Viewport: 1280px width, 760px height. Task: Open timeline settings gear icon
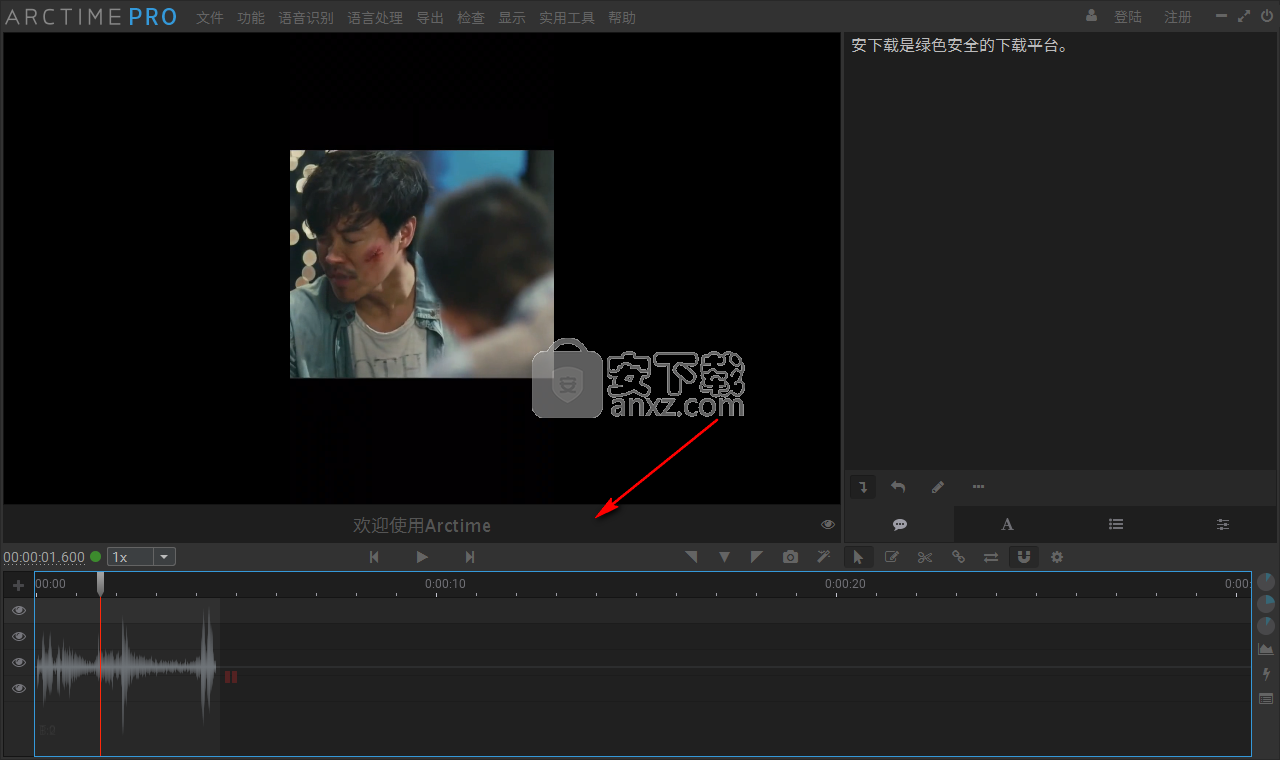[x=1057, y=557]
